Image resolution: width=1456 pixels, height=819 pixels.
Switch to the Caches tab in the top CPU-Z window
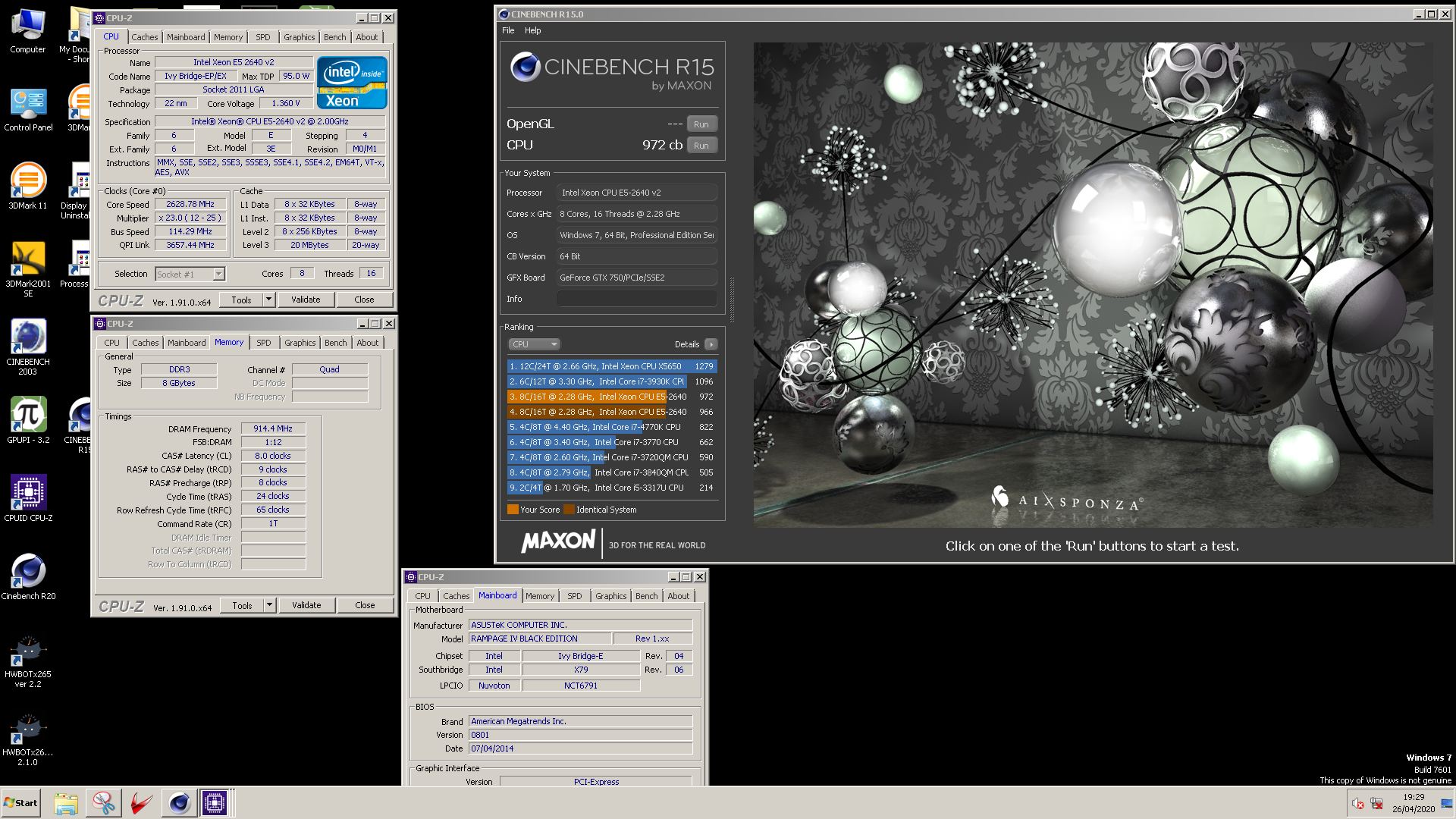coord(144,37)
